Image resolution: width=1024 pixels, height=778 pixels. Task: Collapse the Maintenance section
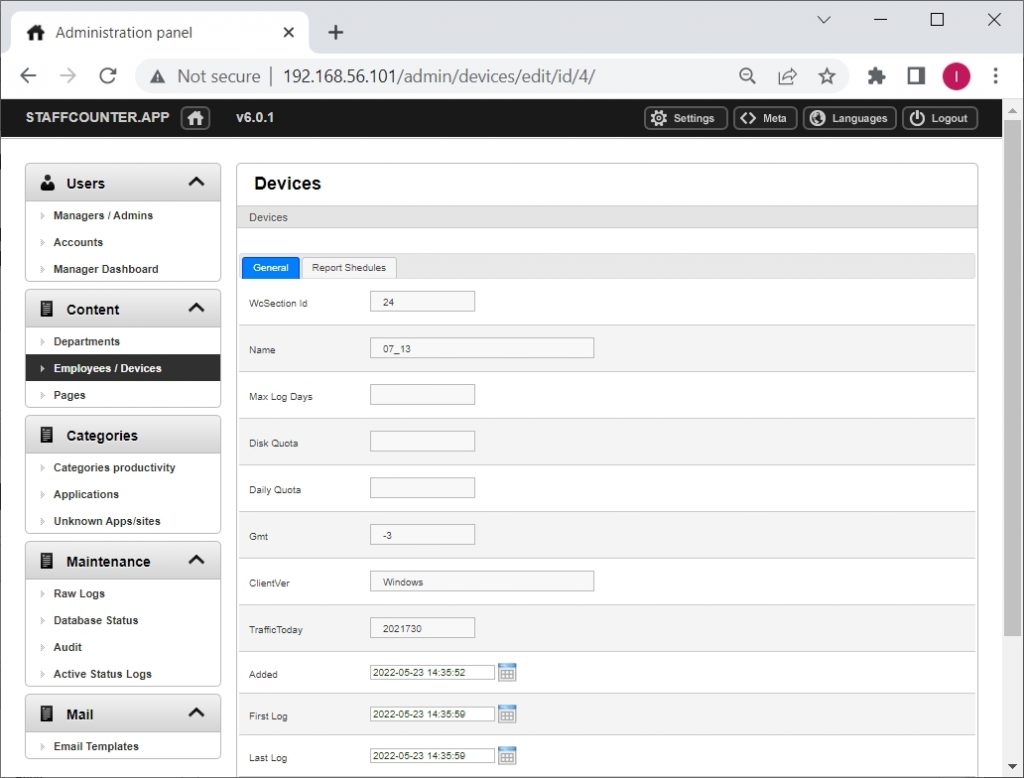pyautogui.click(x=196, y=560)
